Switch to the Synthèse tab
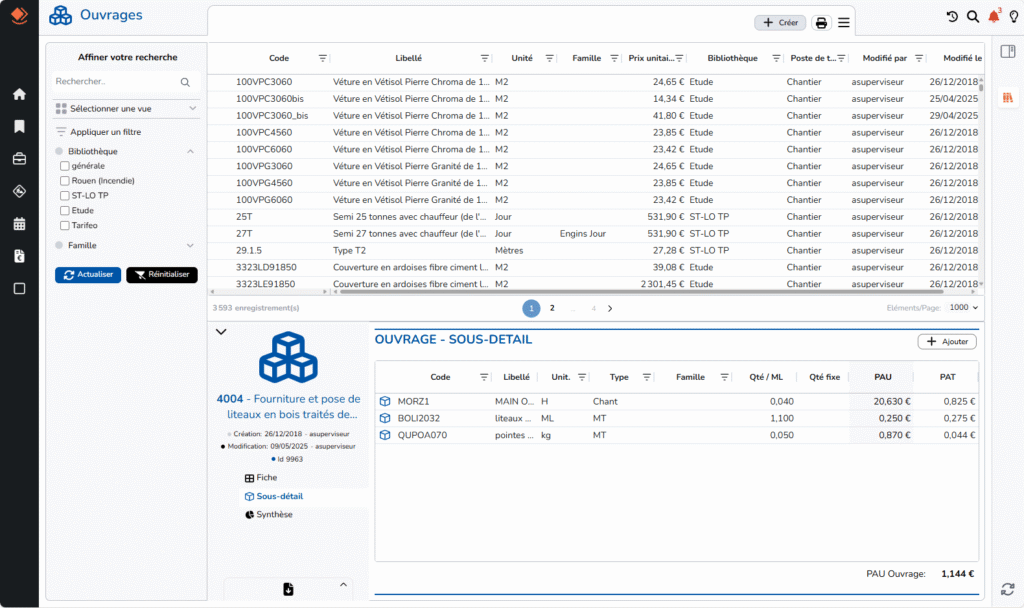This screenshot has width=1024, height=608. pyautogui.click(x=274, y=514)
